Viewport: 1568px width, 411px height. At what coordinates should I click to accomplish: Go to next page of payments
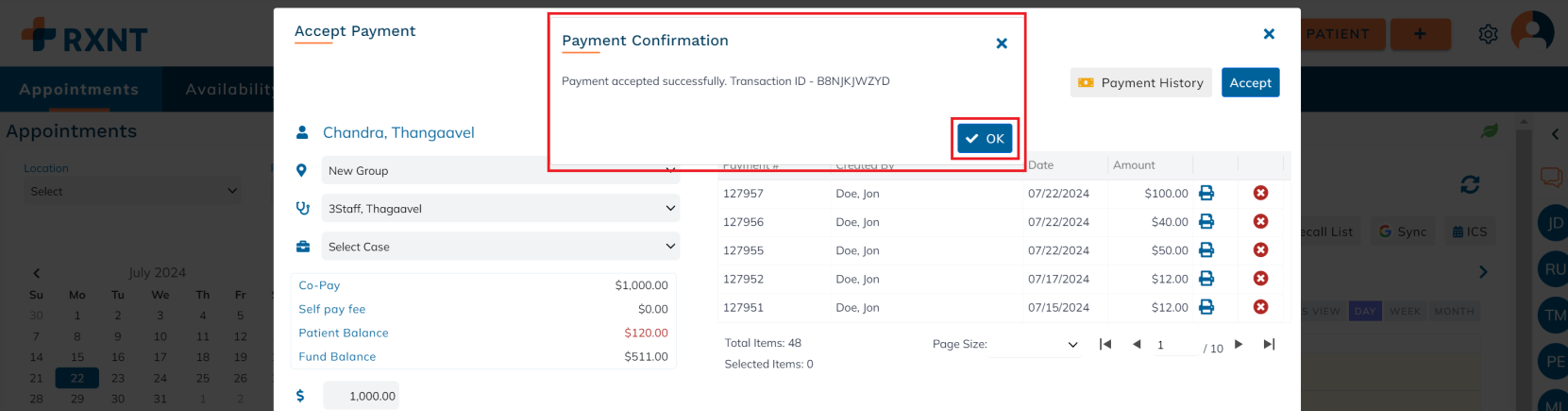pos(1239,345)
